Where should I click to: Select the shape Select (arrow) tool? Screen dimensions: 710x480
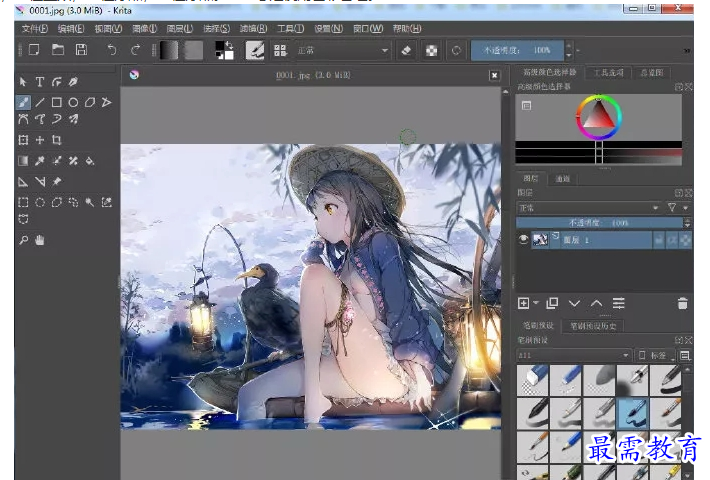point(23,82)
